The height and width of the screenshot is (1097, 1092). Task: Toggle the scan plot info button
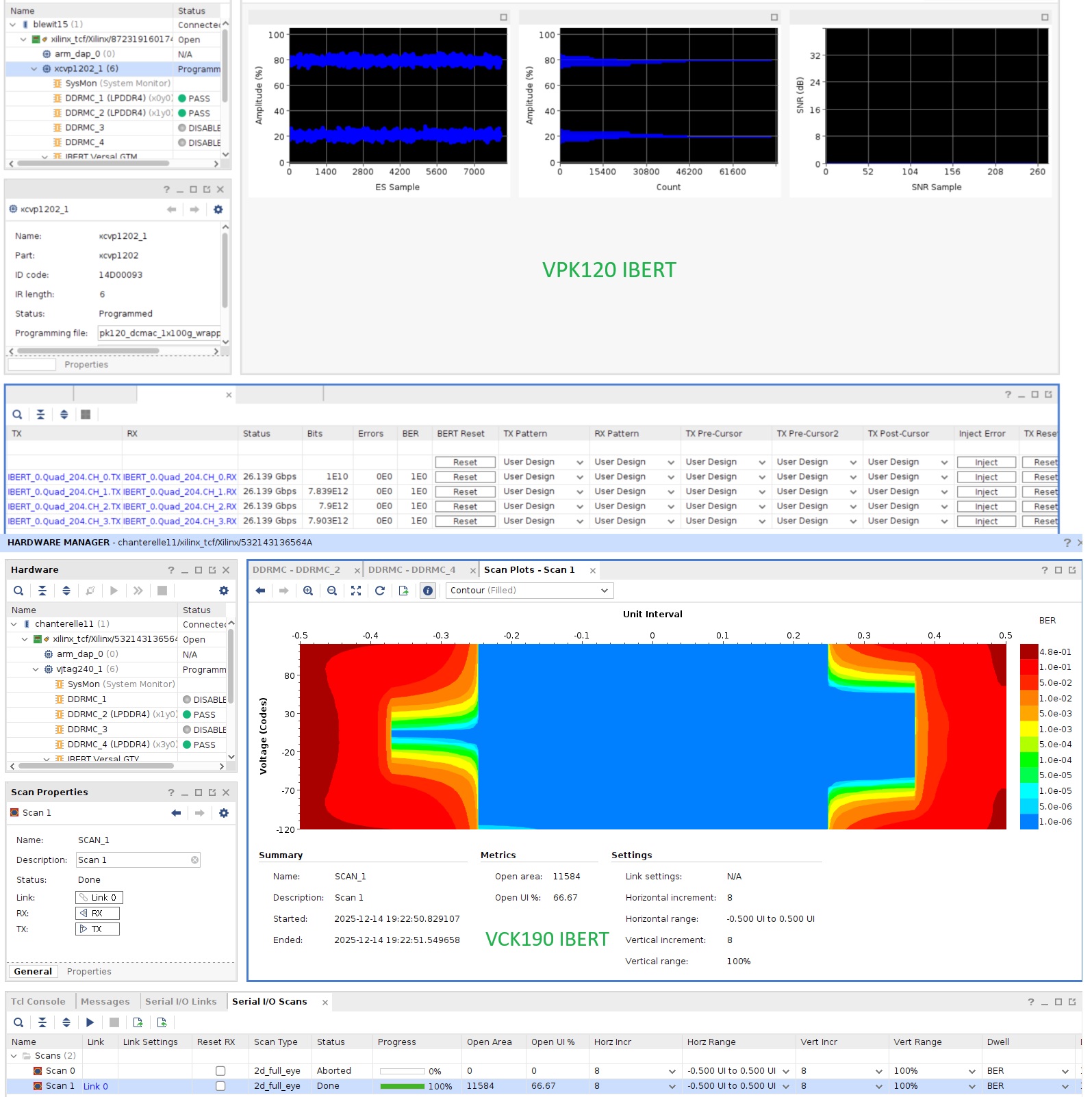click(x=428, y=591)
